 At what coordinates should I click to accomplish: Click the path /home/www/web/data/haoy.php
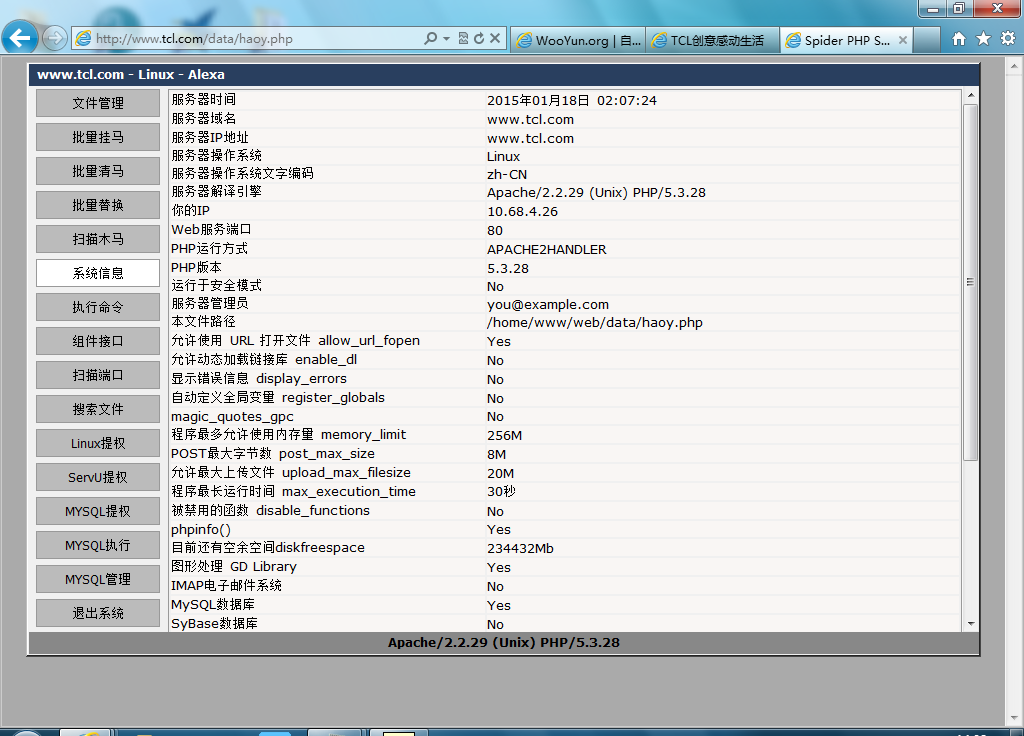coord(595,323)
